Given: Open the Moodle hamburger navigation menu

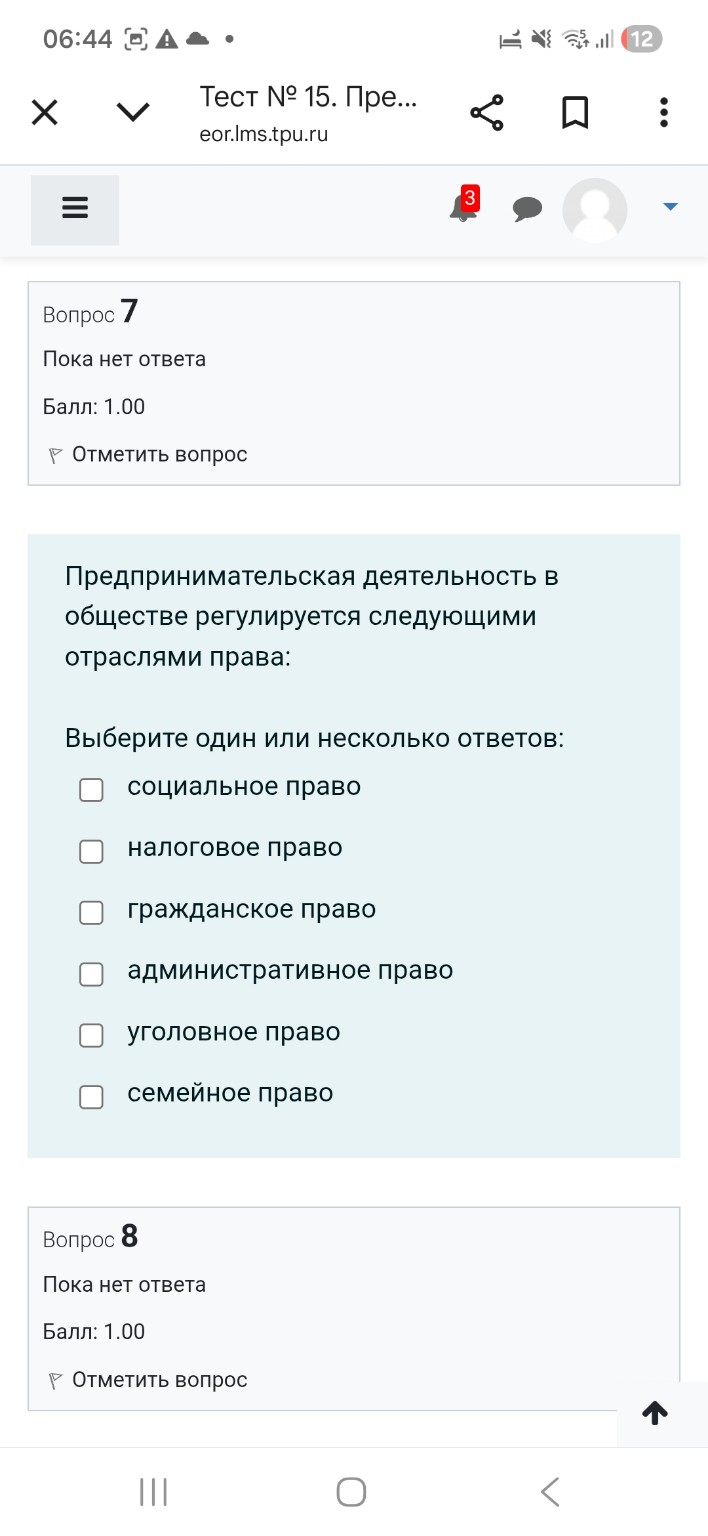Looking at the screenshot, I should point(74,208).
